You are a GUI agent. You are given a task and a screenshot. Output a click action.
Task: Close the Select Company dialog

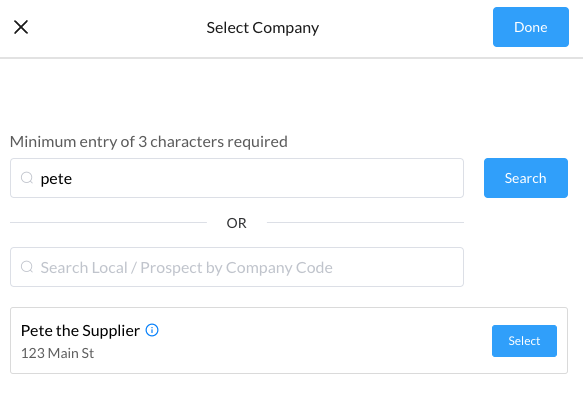click(x=21, y=27)
